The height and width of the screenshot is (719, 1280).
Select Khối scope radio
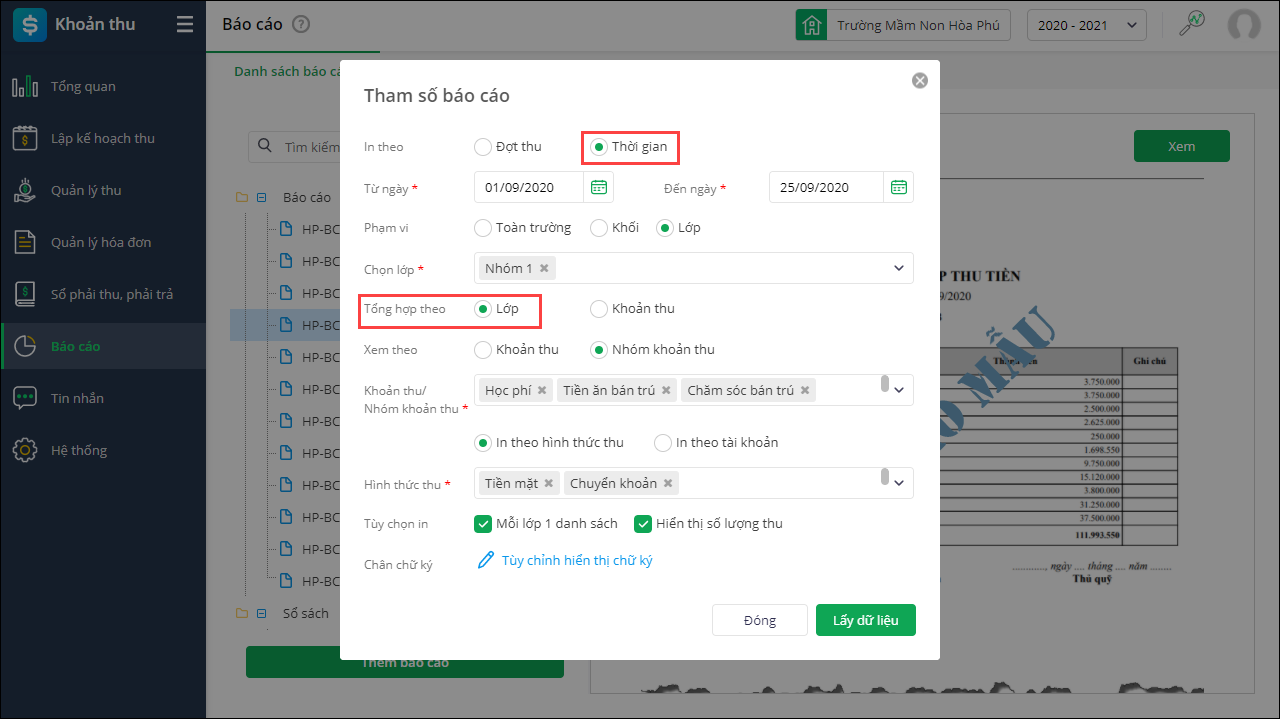click(599, 228)
